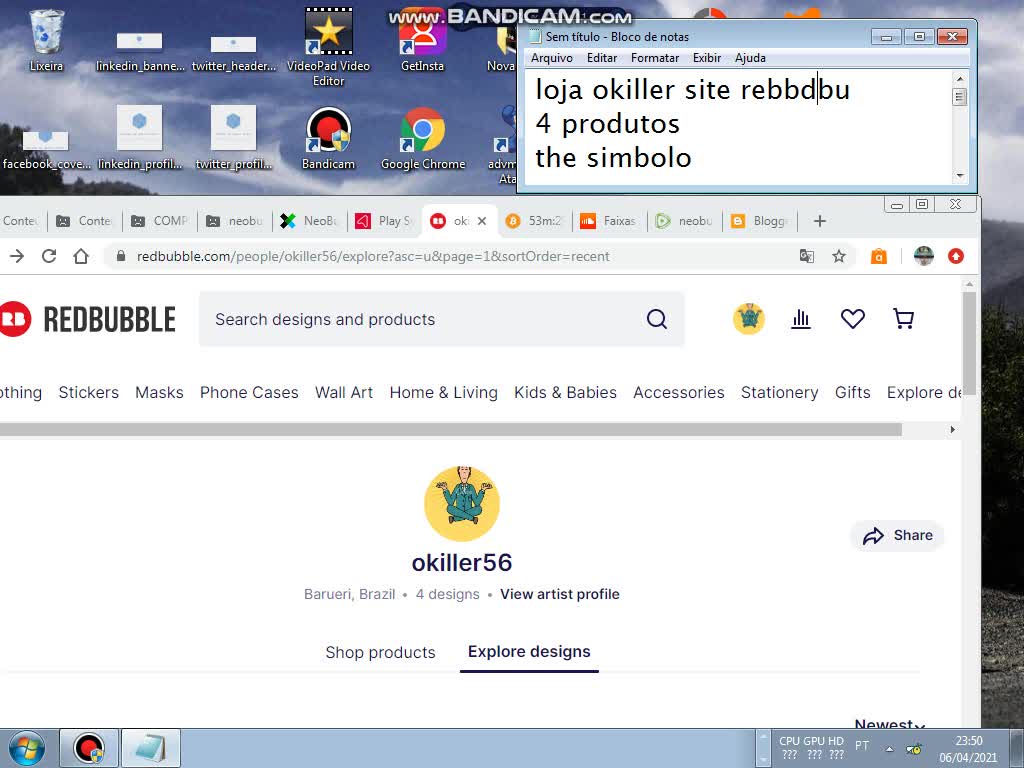Bookmark this page with the star icon
The width and height of the screenshot is (1024, 768).
point(839,256)
